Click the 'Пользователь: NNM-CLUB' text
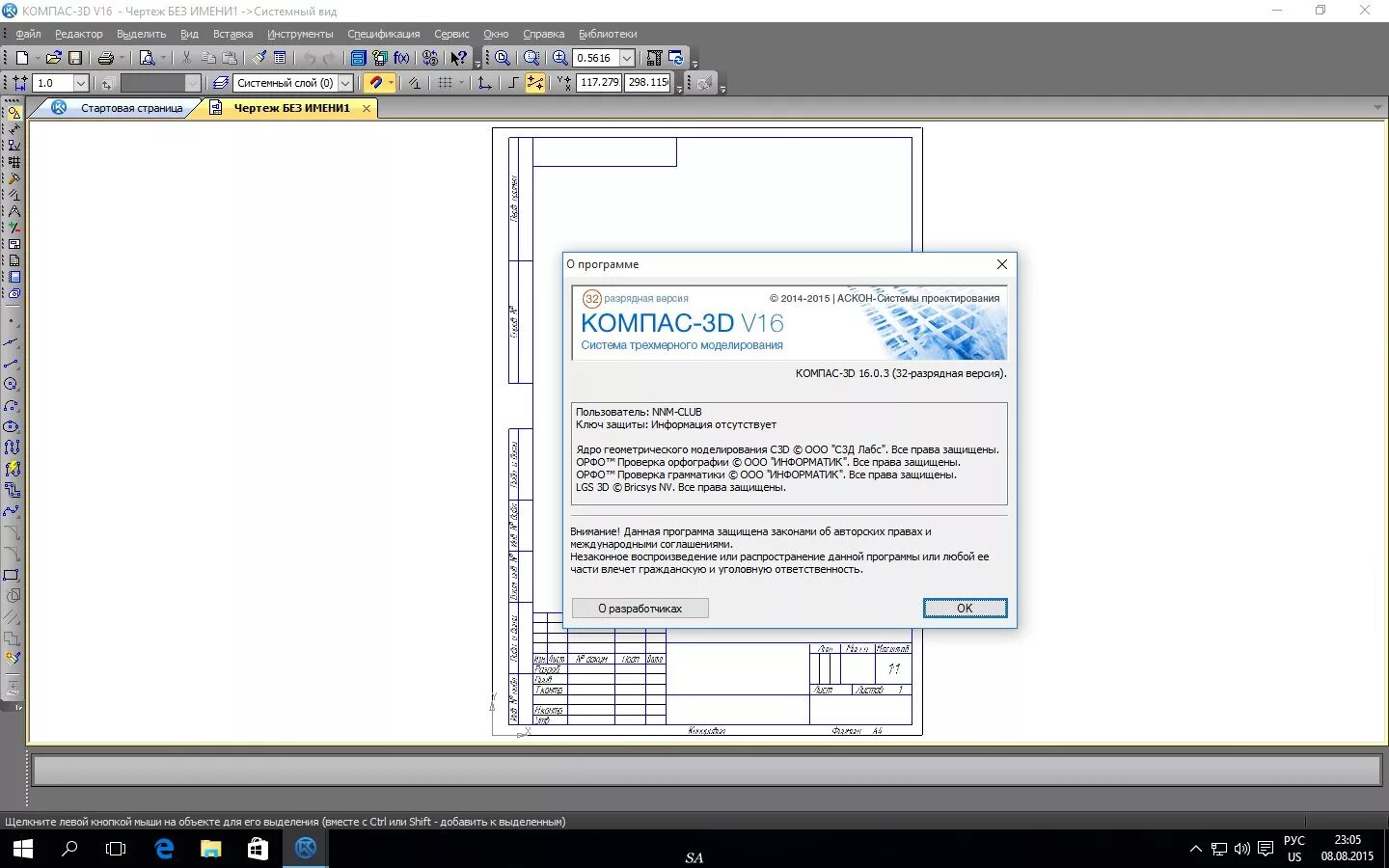This screenshot has width=1389, height=868. point(639,412)
